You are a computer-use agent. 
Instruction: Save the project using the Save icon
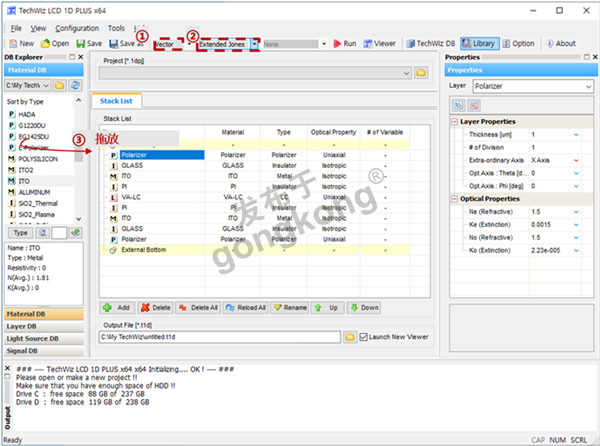pos(89,44)
